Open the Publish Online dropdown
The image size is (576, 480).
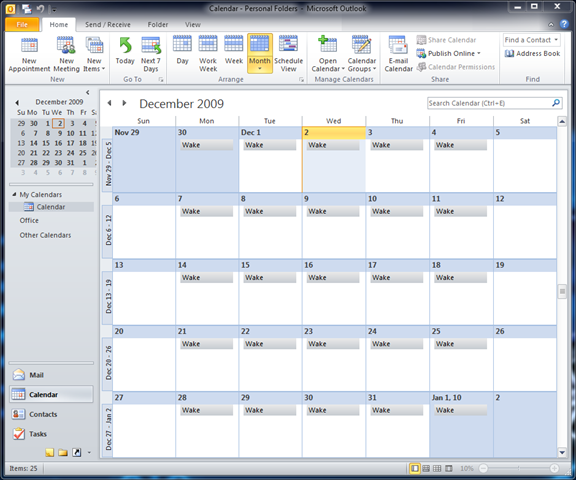(448, 54)
